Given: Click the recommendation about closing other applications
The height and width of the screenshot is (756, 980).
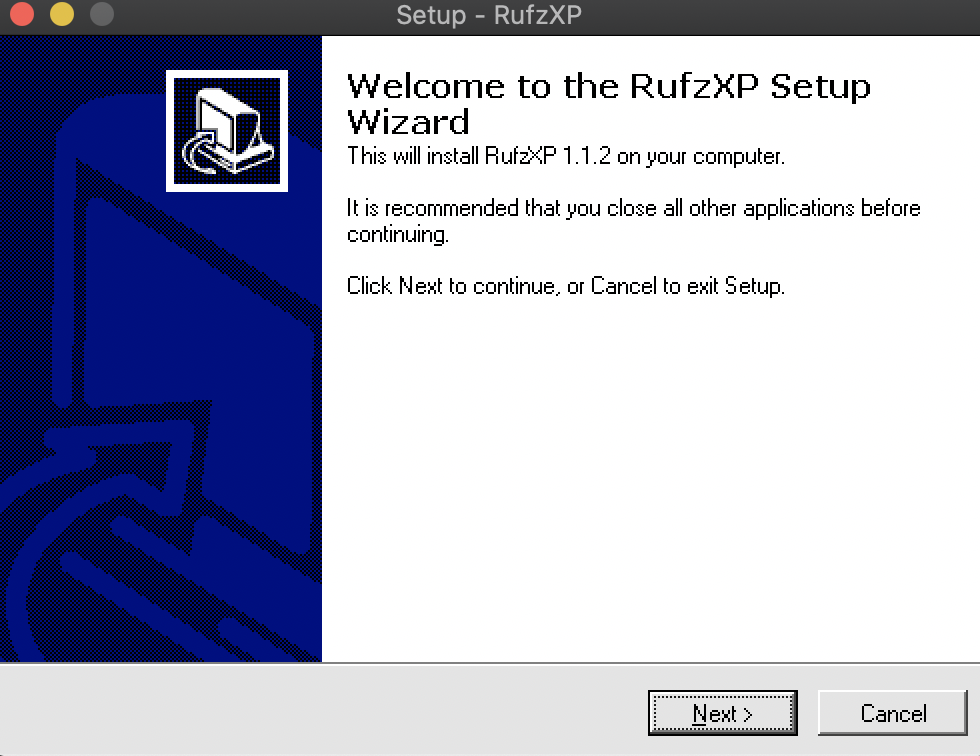Looking at the screenshot, I should coord(633,221).
